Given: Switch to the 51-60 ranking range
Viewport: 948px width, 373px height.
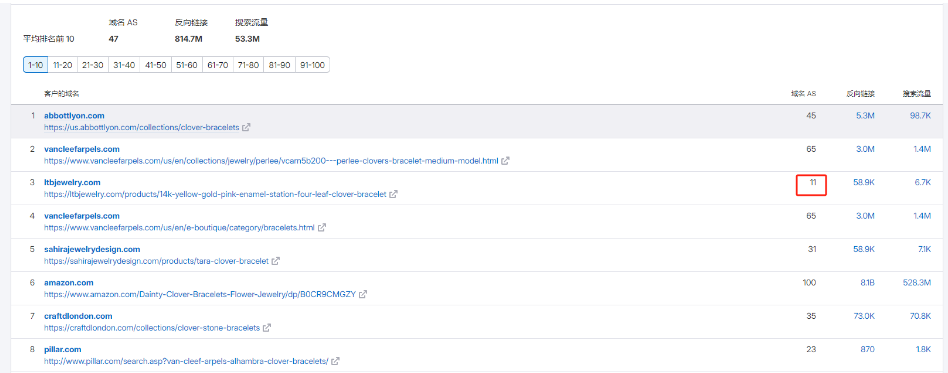Looking at the screenshot, I should point(187,65).
